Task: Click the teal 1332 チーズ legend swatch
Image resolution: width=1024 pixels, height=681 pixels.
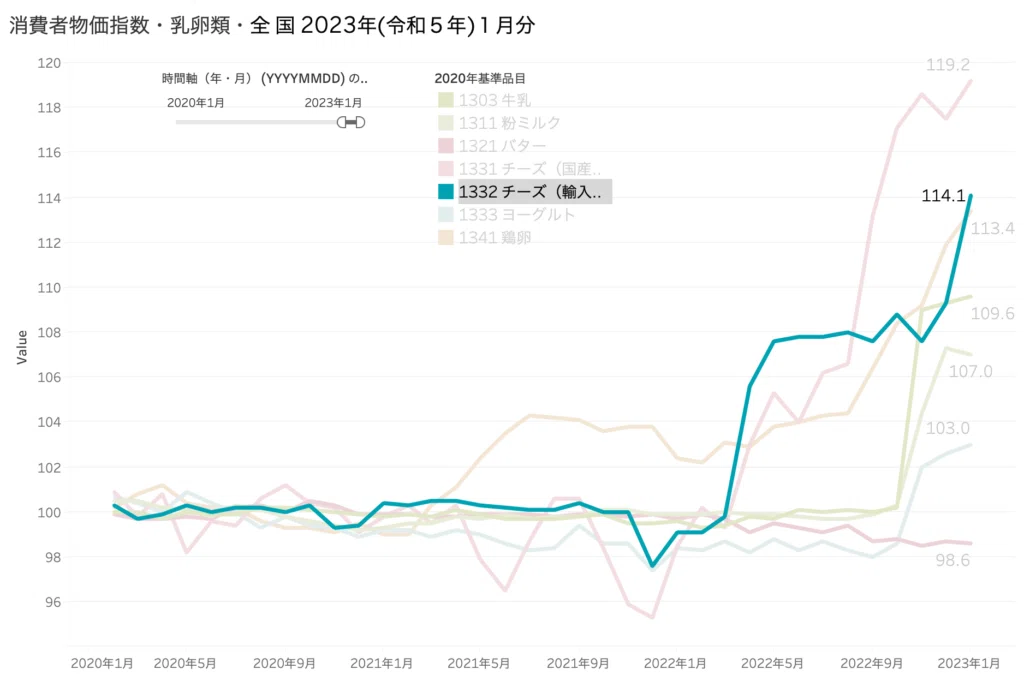Action: coord(446,191)
